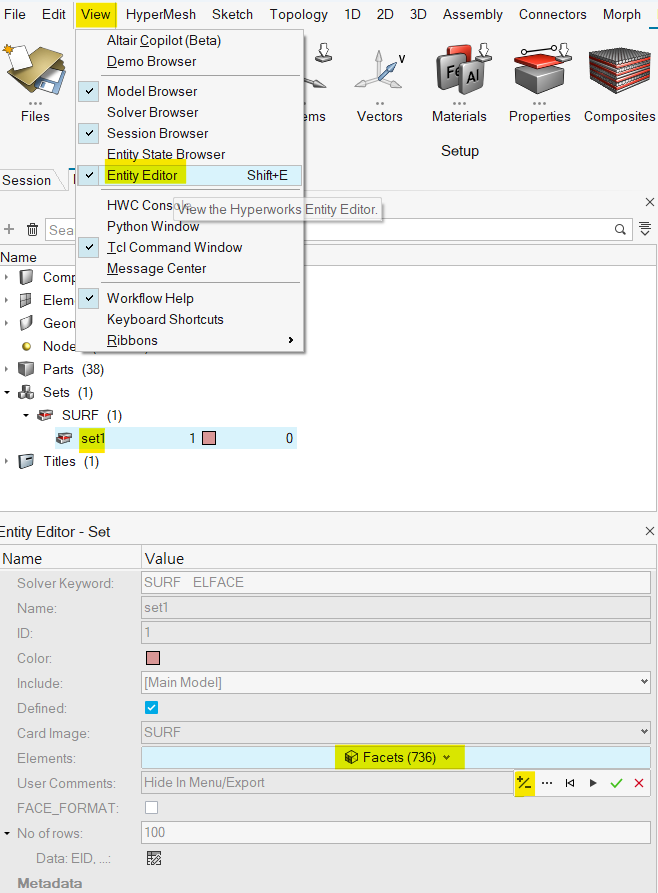Image resolution: width=658 pixels, height=893 pixels.
Task: Click the add/remove selection icon
Action: (524, 783)
